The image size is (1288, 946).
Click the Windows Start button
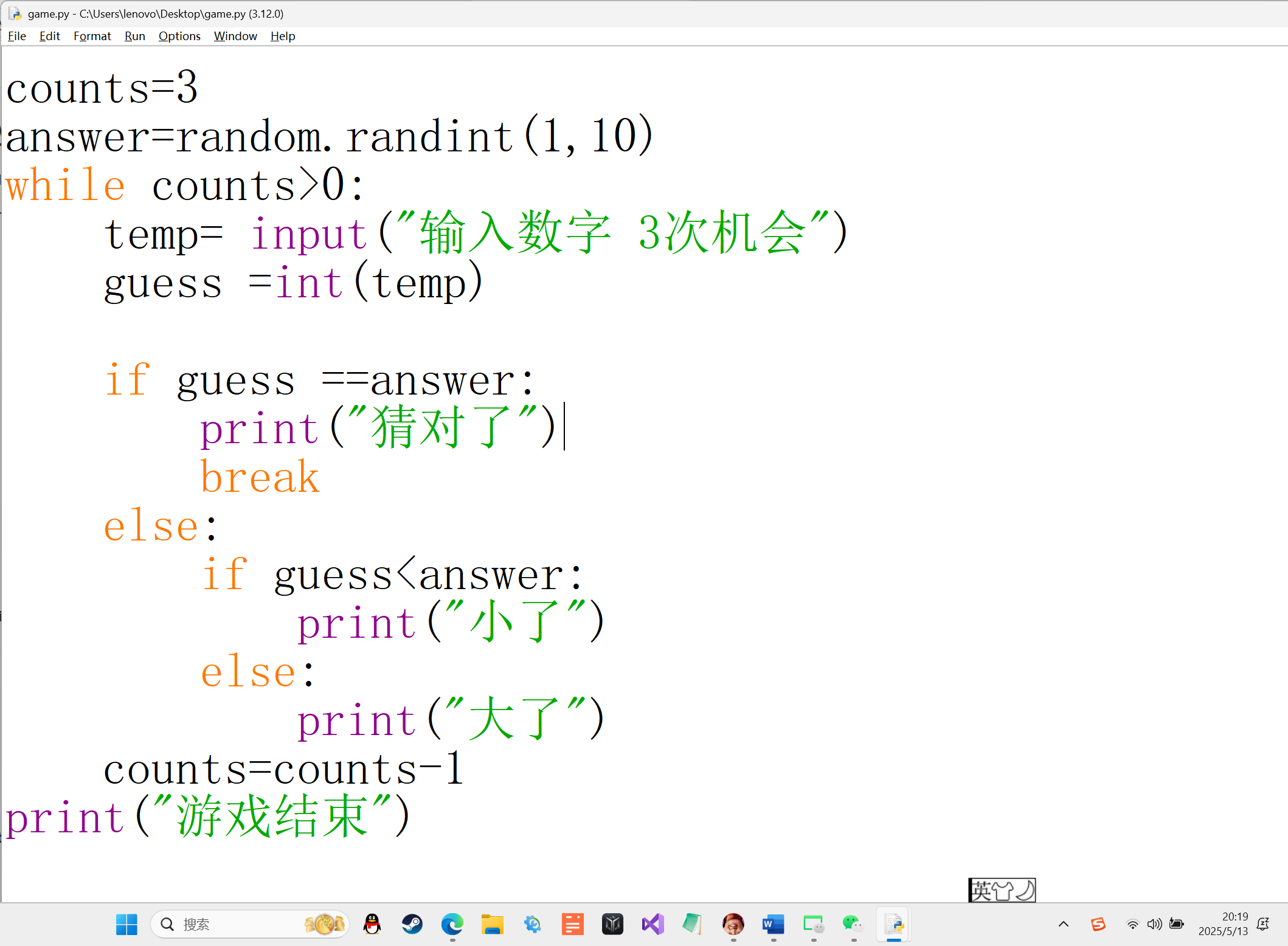pos(126,925)
